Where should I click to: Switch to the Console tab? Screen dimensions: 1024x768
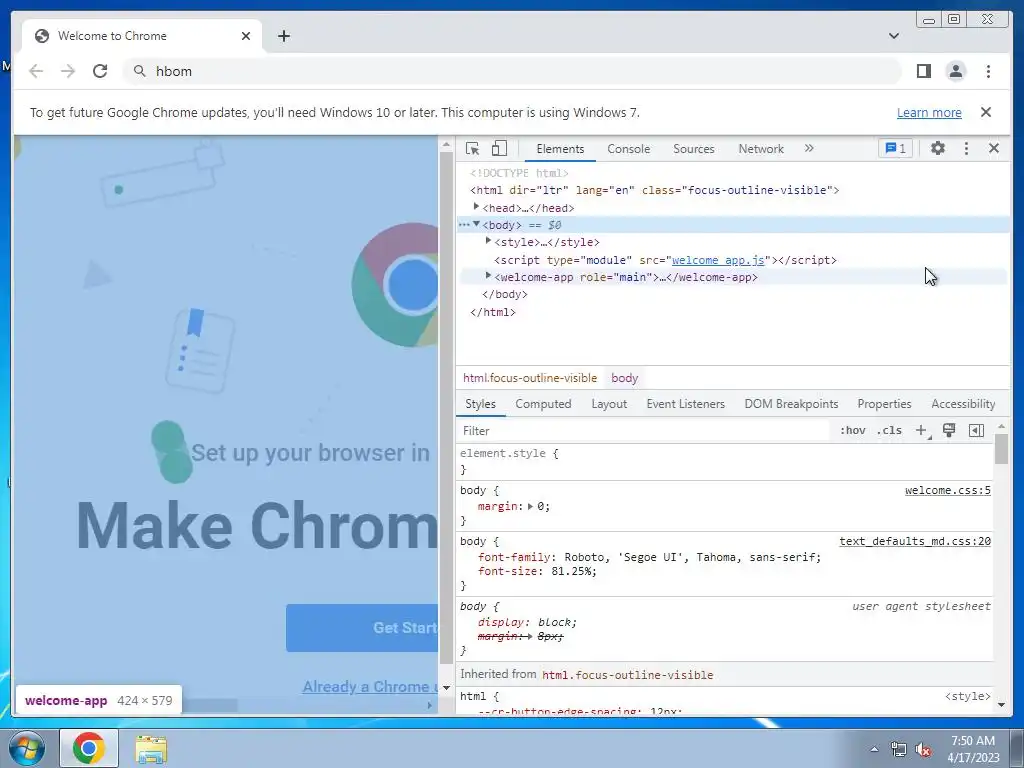coord(628,149)
